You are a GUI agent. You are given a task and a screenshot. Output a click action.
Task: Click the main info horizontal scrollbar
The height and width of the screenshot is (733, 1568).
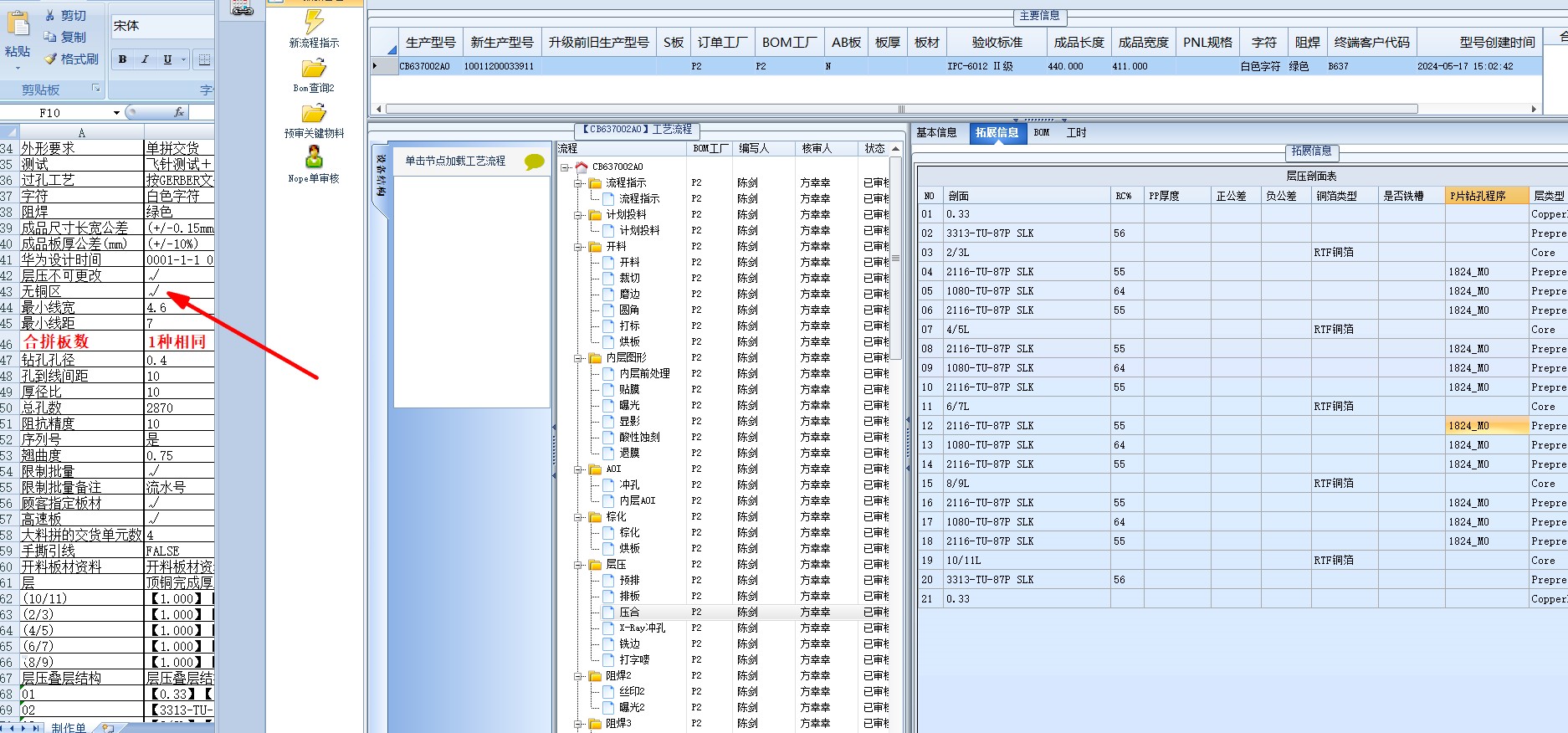901,109
